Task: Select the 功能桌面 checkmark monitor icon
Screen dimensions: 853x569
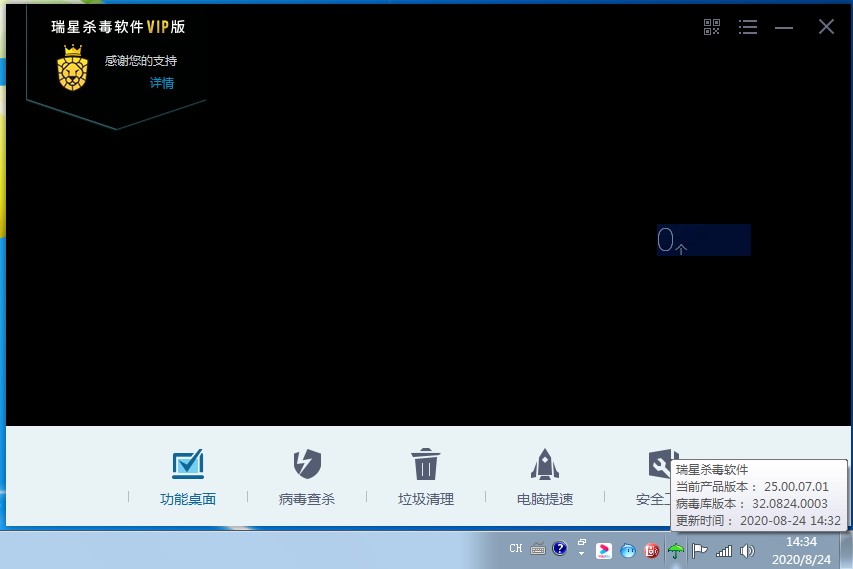Action: [x=188, y=464]
